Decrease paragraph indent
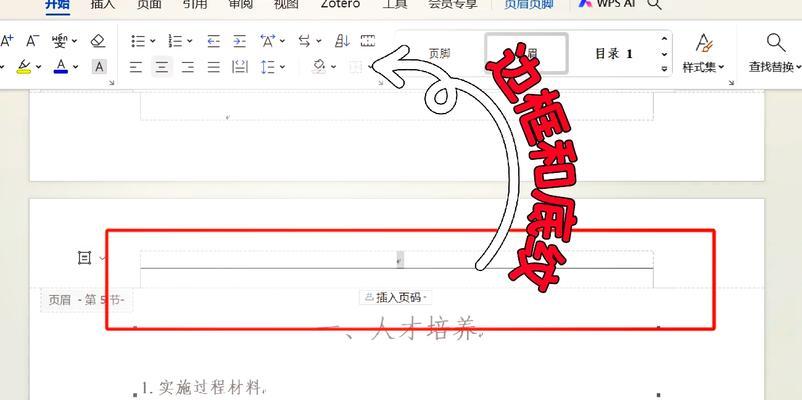 [213, 41]
